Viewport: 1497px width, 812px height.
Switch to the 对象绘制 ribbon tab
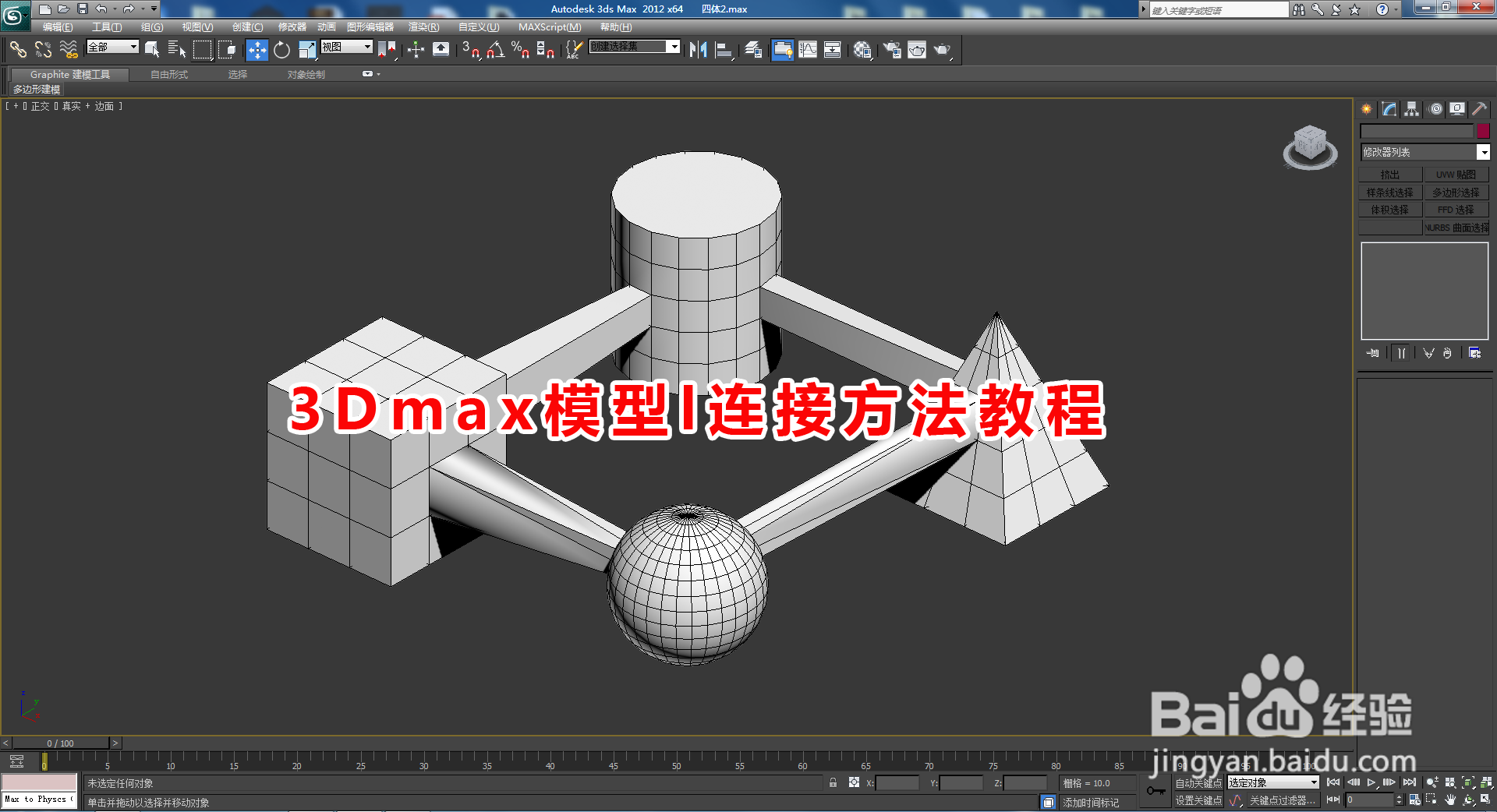click(x=306, y=75)
